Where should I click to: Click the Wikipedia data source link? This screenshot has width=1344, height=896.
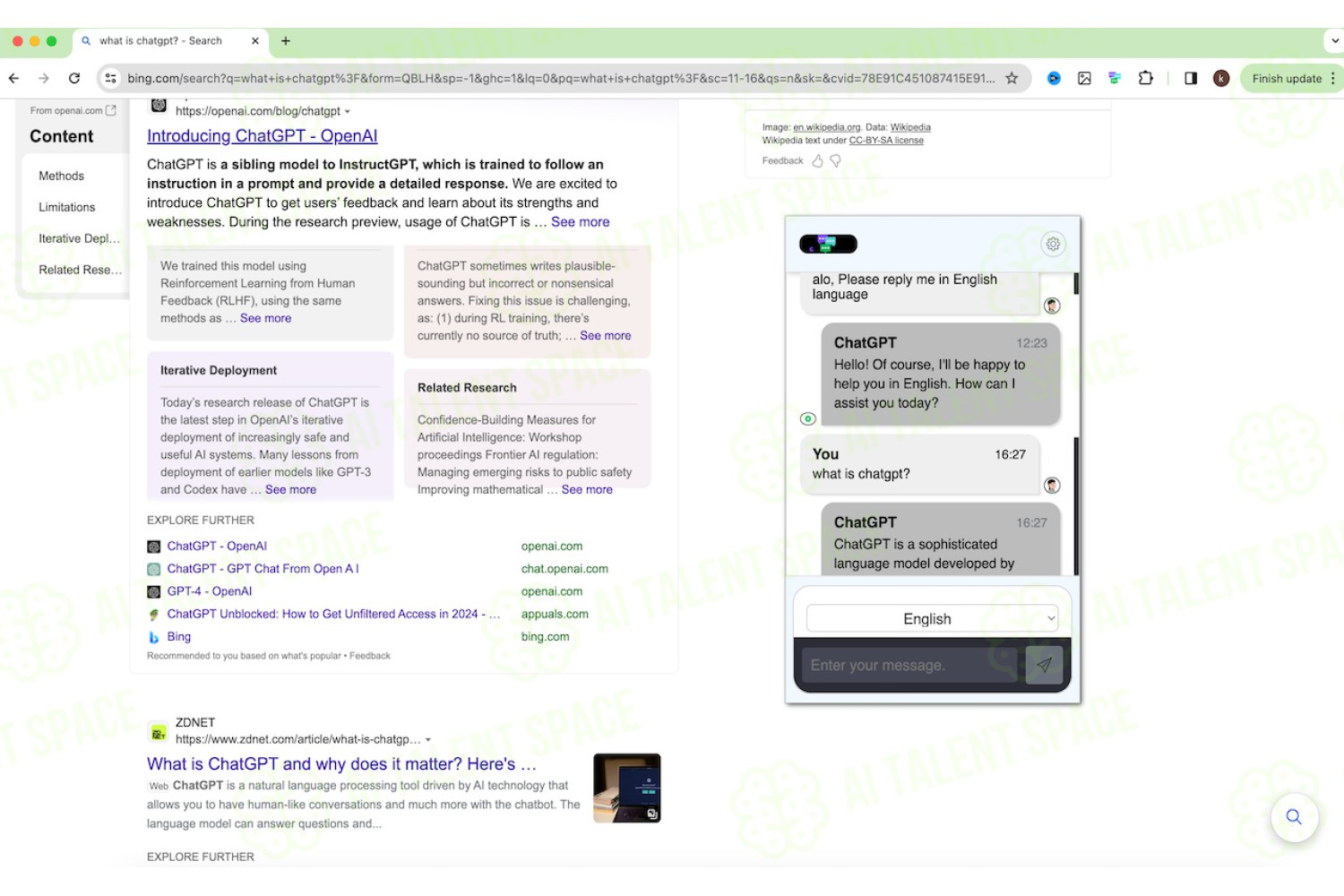point(910,127)
